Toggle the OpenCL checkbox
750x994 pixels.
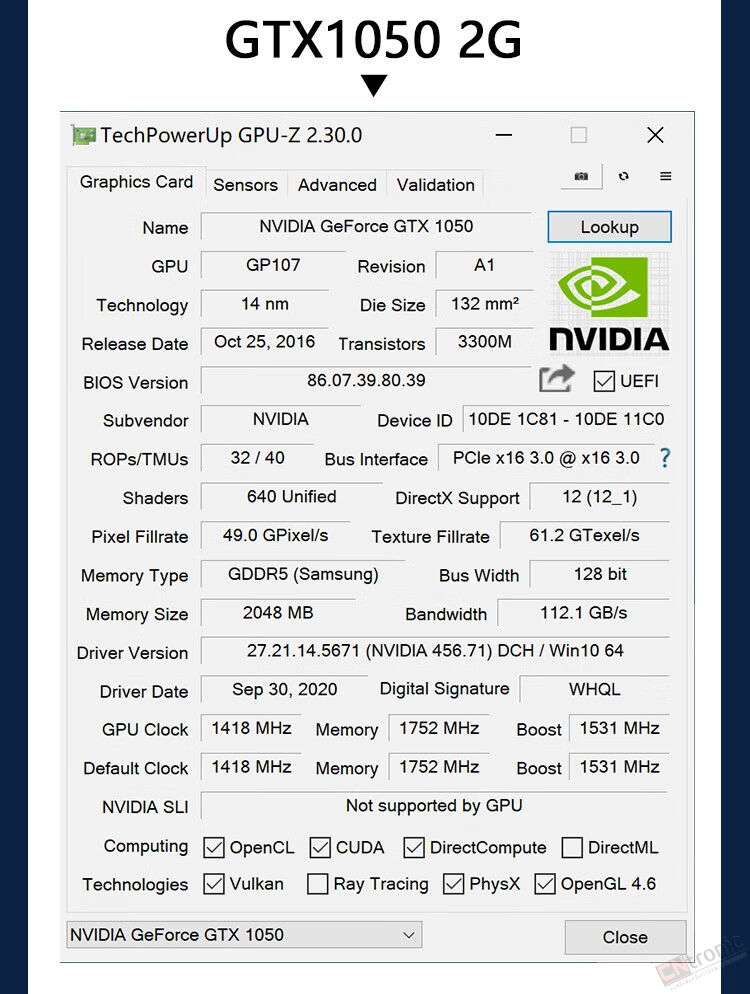tap(214, 848)
